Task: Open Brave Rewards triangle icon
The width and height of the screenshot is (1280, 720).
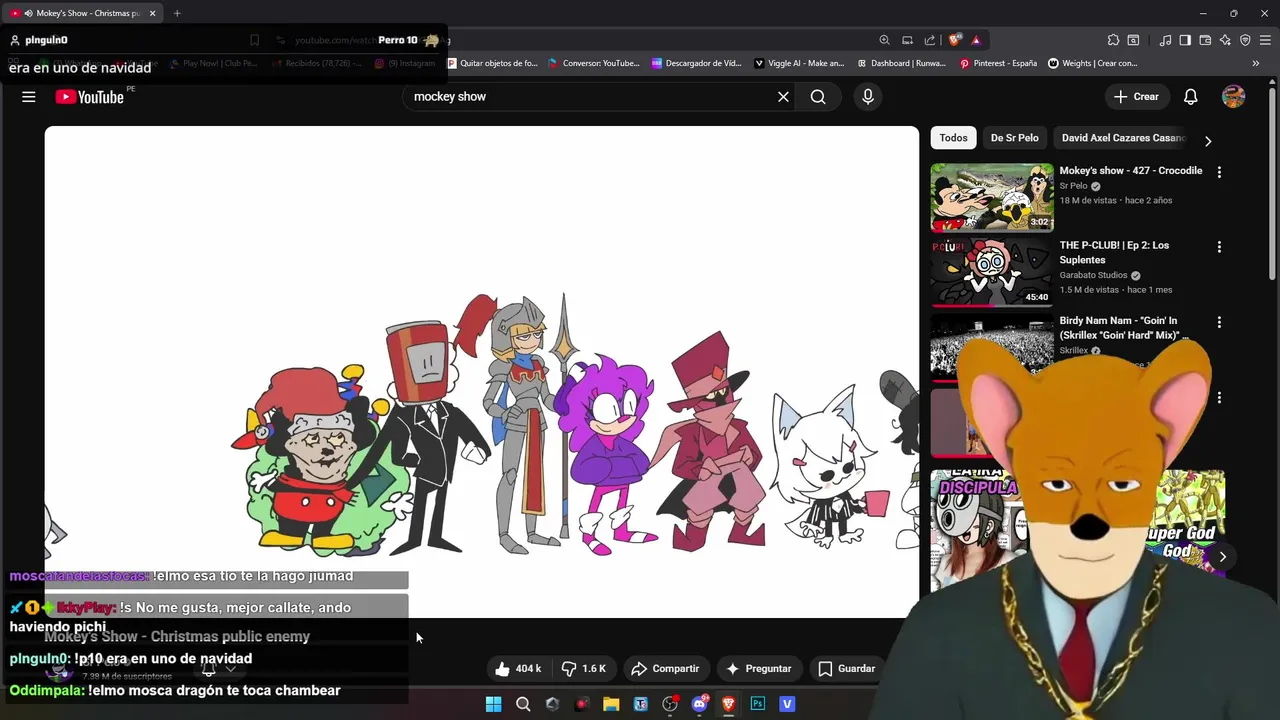Action: 976,40
